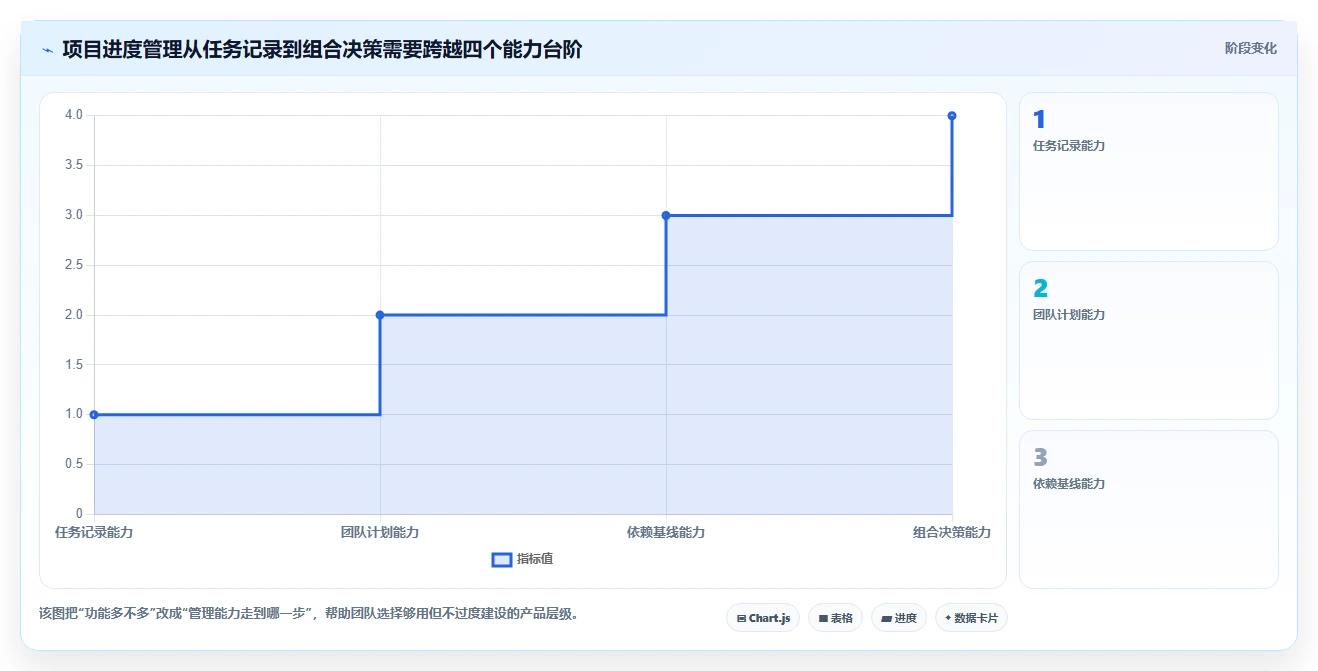Click the y-axis value 2.5
Image resolution: width=1318 pixels, height=671 pixels.
point(75,265)
